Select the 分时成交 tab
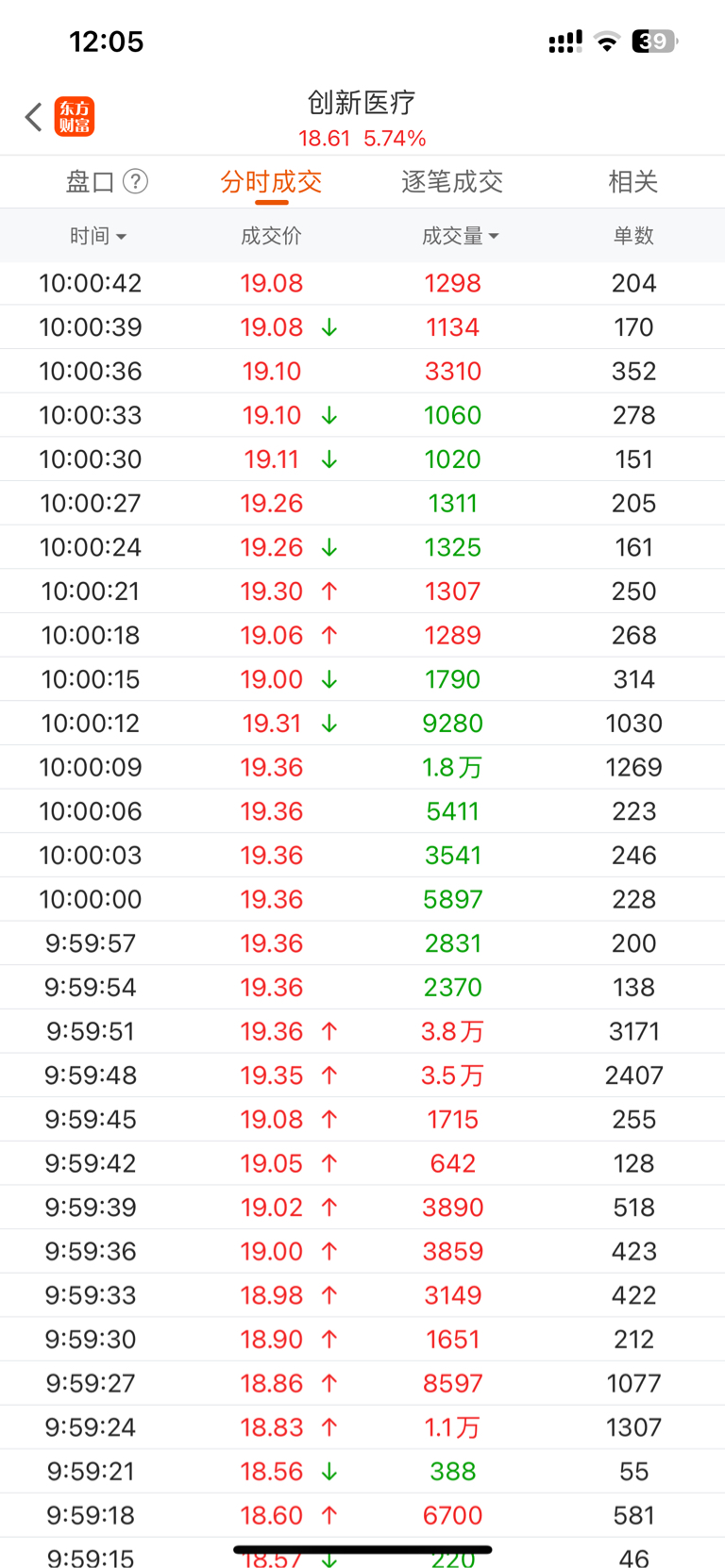The image size is (725, 1568). click(x=271, y=181)
